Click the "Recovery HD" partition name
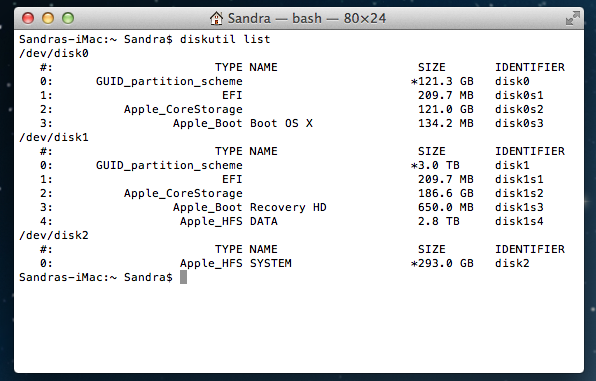The image size is (596, 381). click(288, 207)
